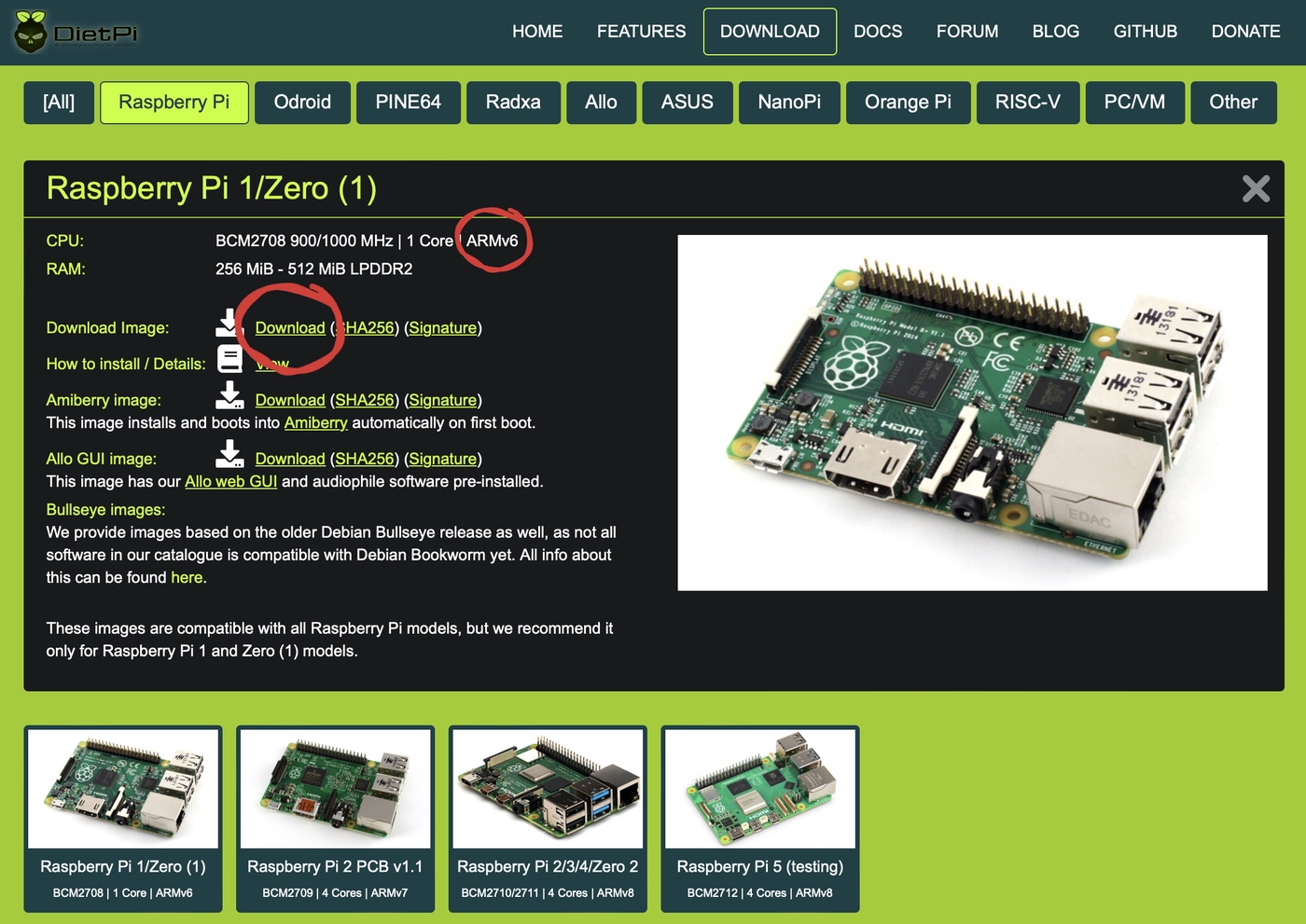Select the Raspberry Pi 2/3/4/Zero 2 card
Image resolution: width=1306 pixels, height=924 pixels.
(548, 819)
